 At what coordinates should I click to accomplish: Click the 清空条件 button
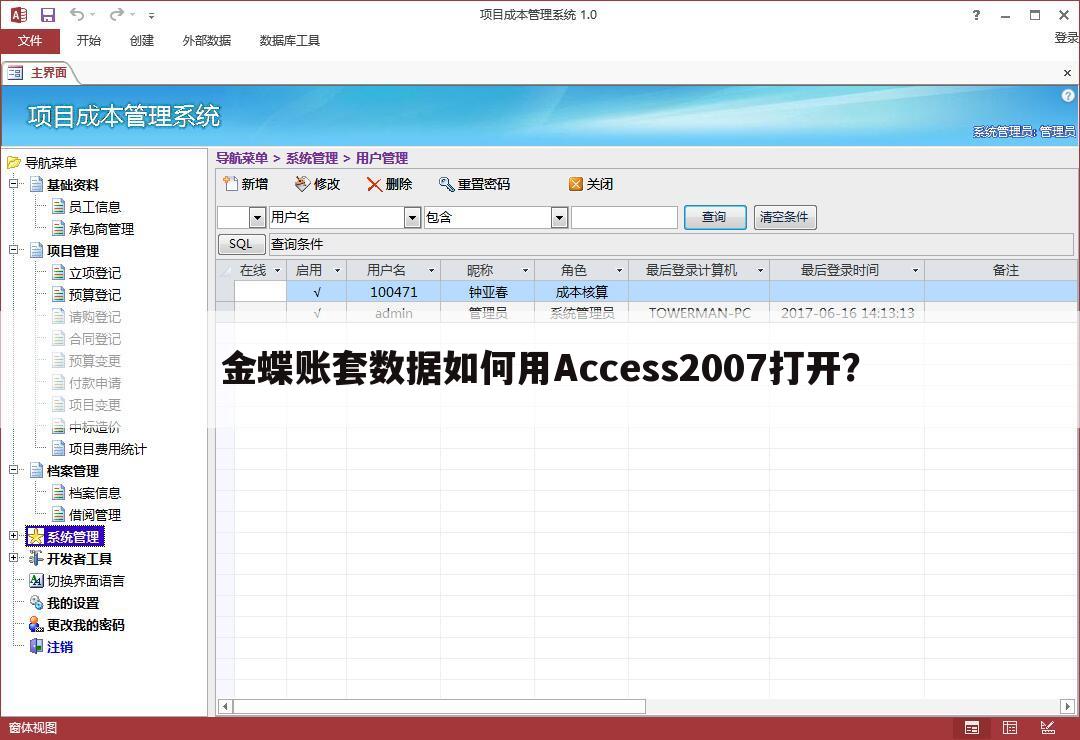click(x=785, y=217)
